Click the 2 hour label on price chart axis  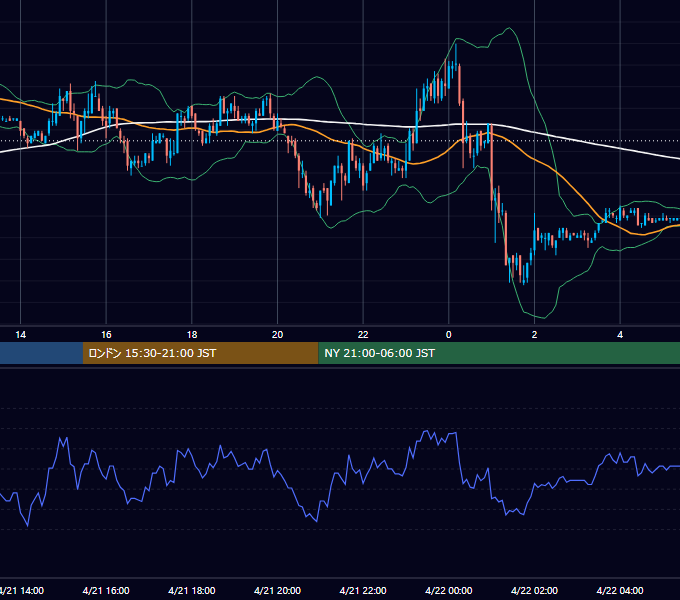click(534, 335)
